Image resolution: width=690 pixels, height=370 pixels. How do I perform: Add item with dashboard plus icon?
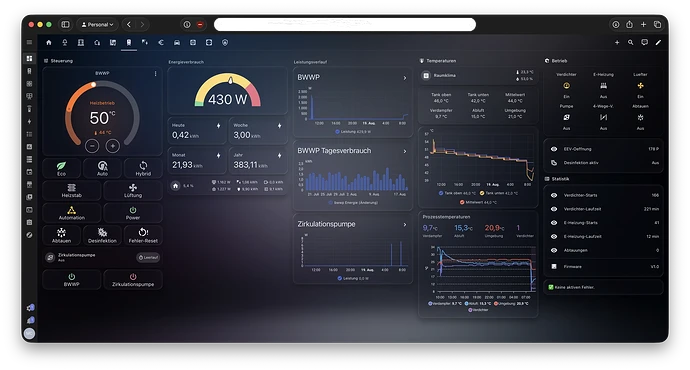tap(617, 43)
